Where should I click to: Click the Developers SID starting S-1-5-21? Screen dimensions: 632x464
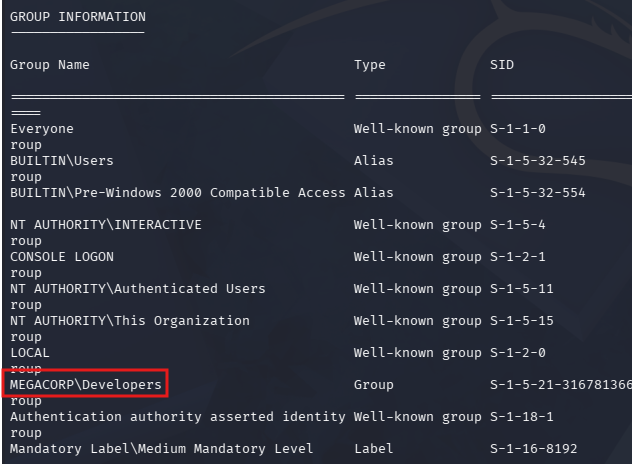click(561, 385)
